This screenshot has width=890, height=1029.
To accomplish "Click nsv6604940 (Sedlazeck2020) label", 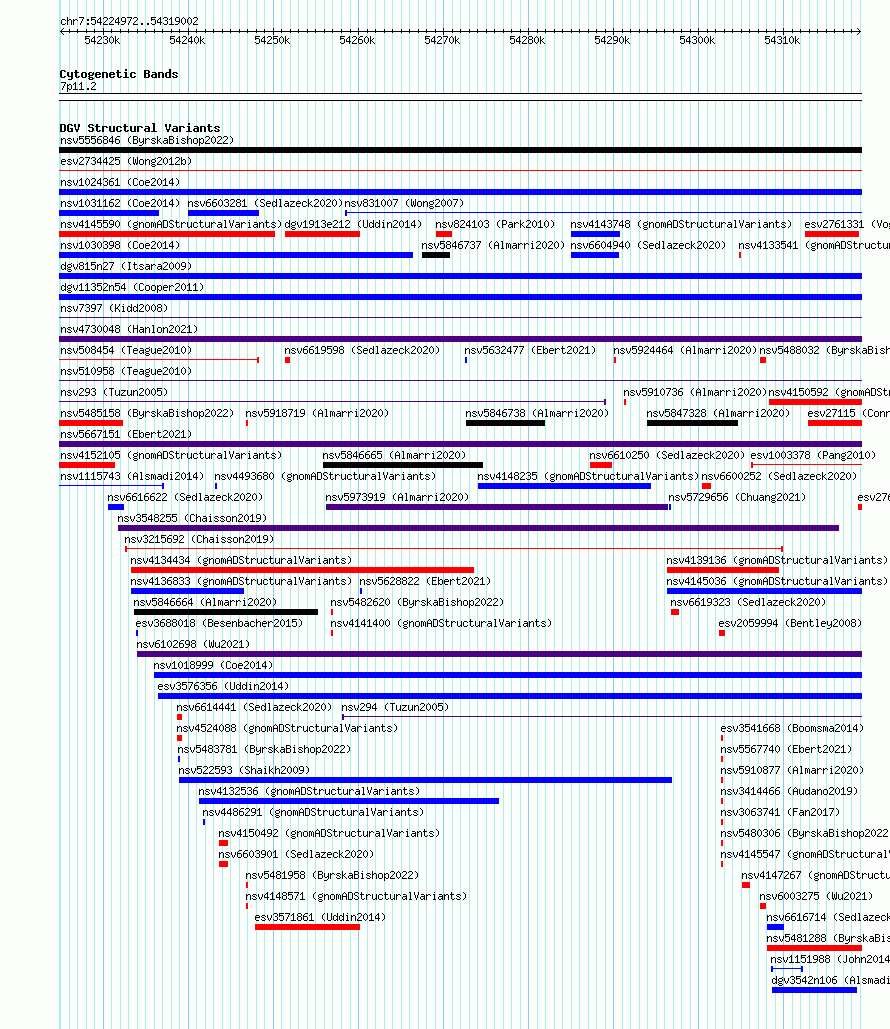I will click(x=648, y=245).
